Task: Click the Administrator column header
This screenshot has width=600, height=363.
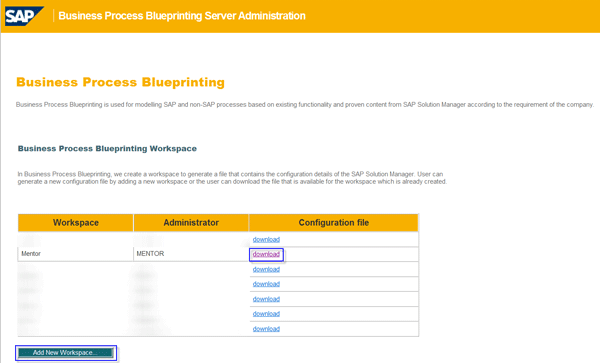Action: [191, 223]
